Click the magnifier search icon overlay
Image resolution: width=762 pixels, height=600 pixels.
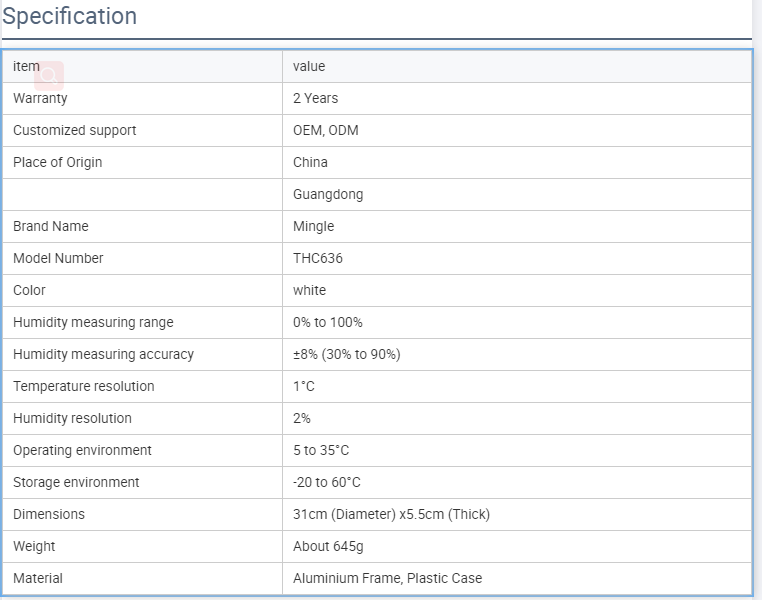49,76
